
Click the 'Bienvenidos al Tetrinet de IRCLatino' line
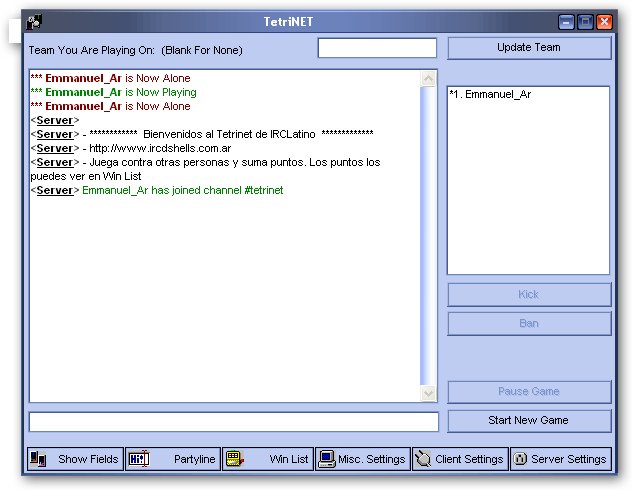pos(202,134)
